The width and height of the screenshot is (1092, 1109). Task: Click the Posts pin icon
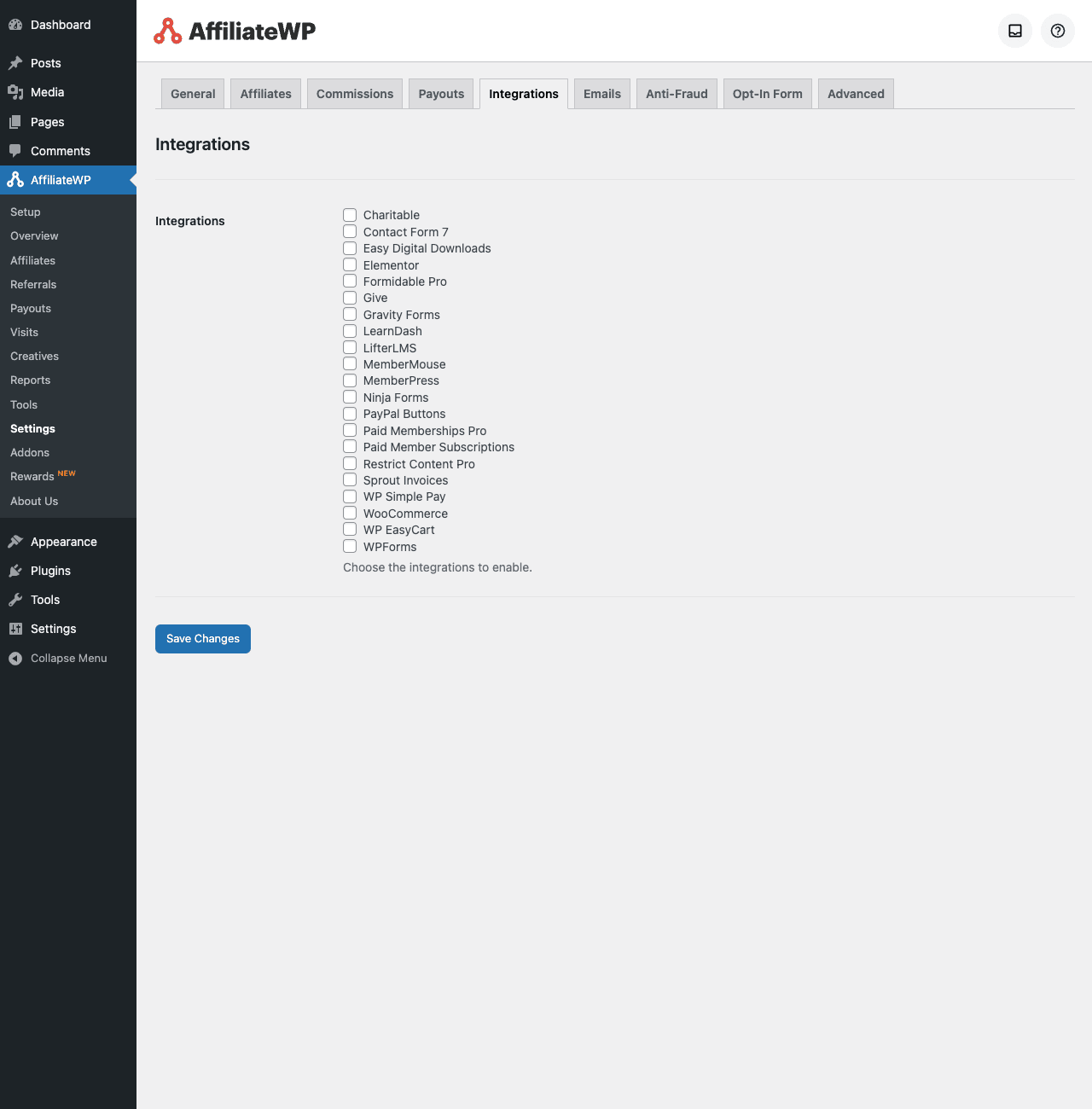(x=15, y=63)
